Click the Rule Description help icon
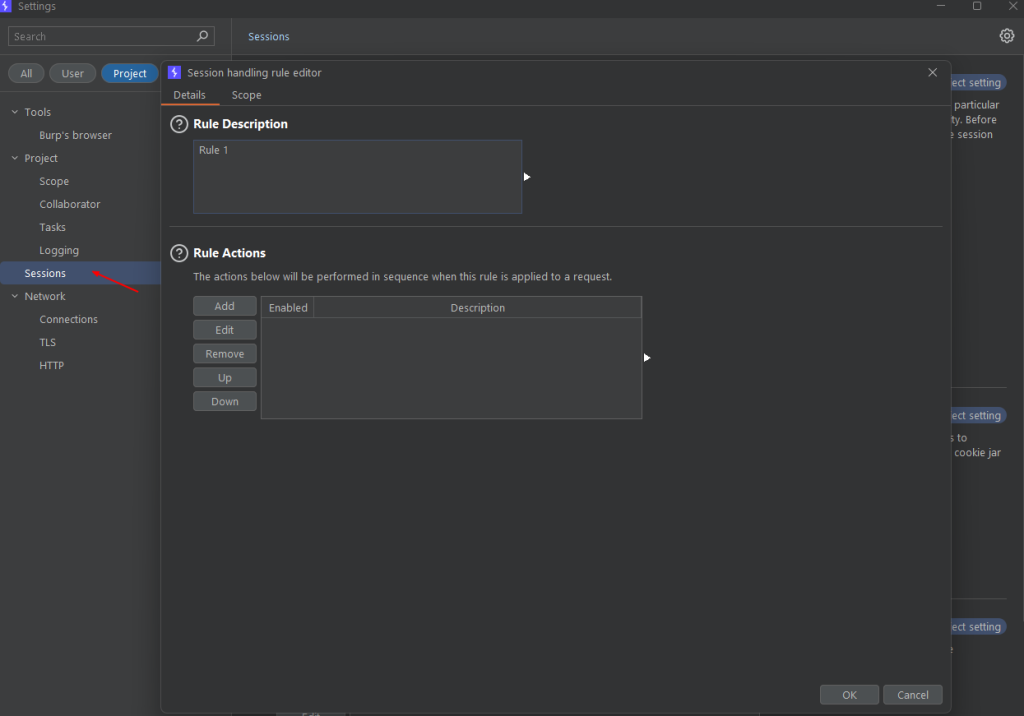1024x716 pixels. pos(179,124)
